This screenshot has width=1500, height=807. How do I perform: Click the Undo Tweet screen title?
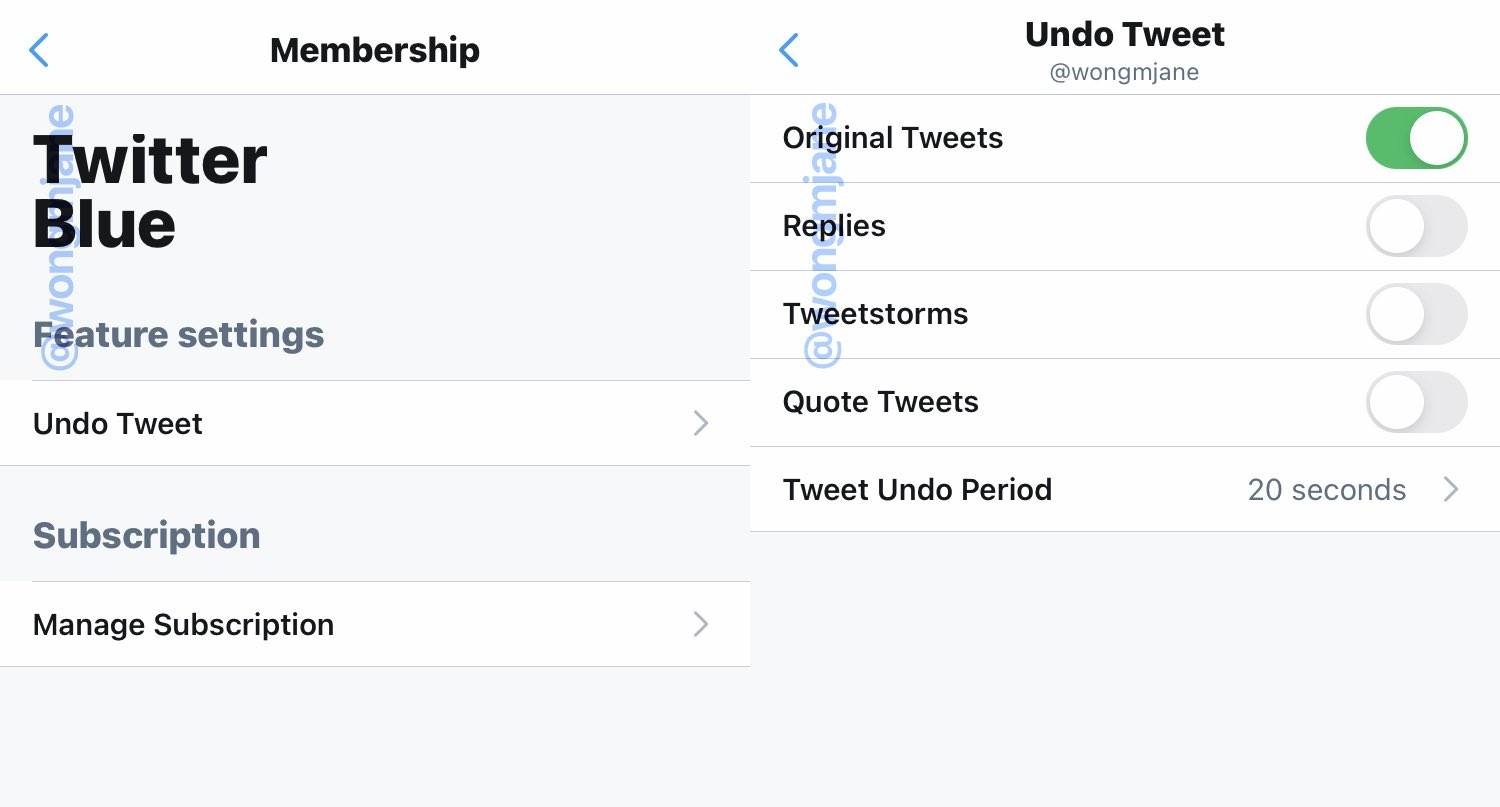pyautogui.click(x=1124, y=33)
